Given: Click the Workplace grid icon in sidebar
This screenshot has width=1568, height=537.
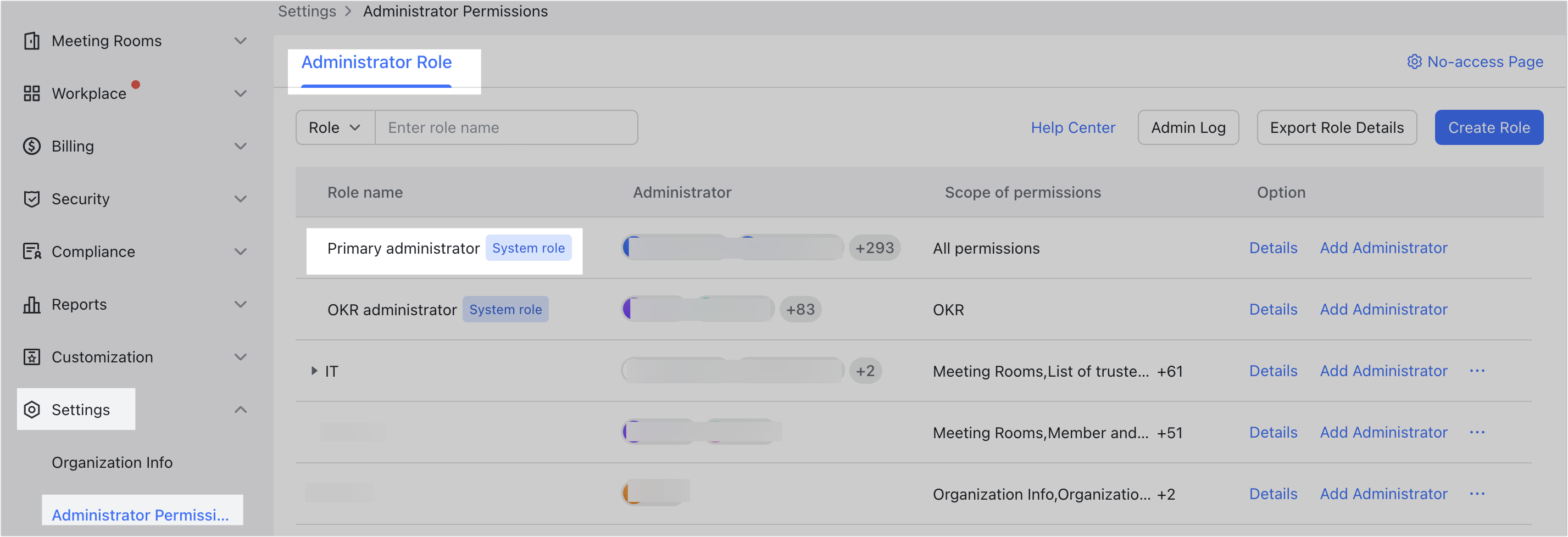Looking at the screenshot, I should 33,93.
